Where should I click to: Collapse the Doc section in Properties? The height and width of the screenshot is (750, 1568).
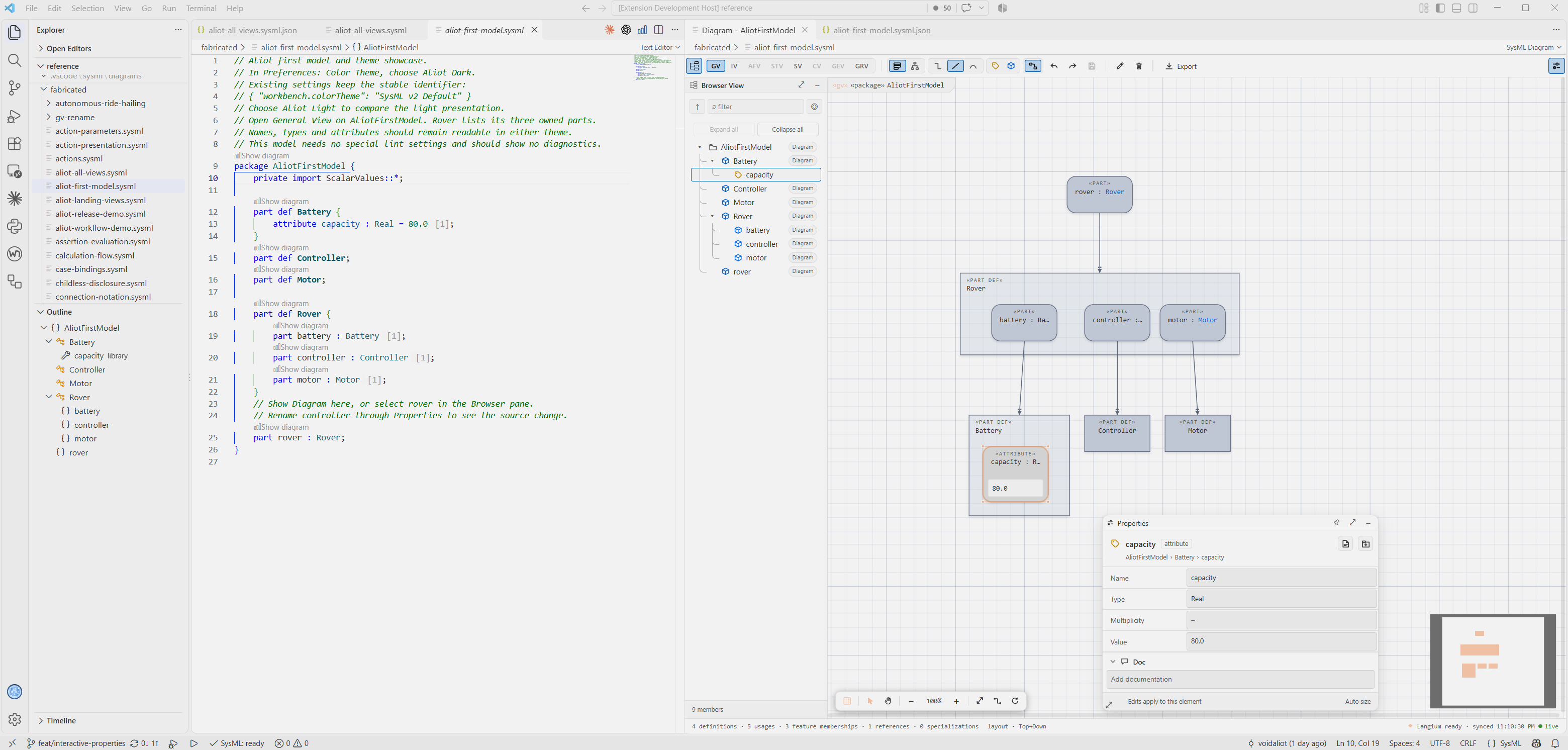tap(1113, 662)
